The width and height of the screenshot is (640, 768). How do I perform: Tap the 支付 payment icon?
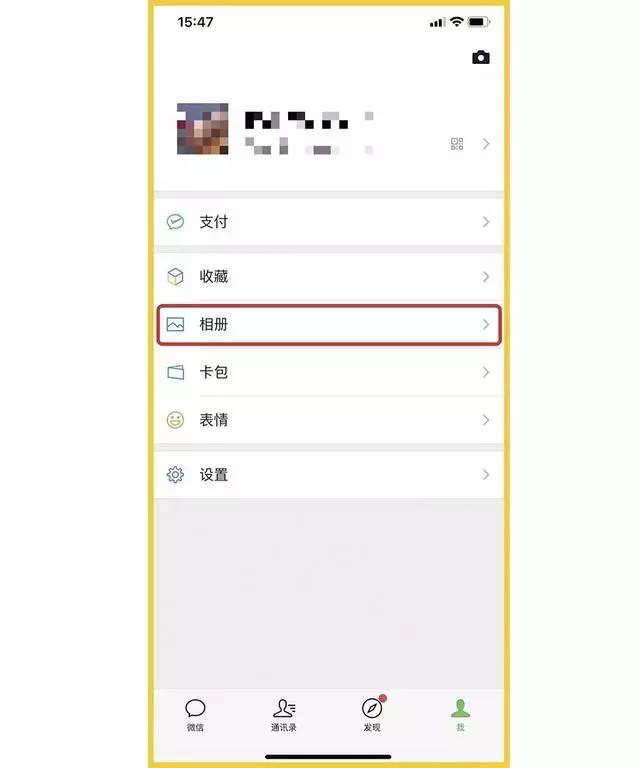(175, 222)
